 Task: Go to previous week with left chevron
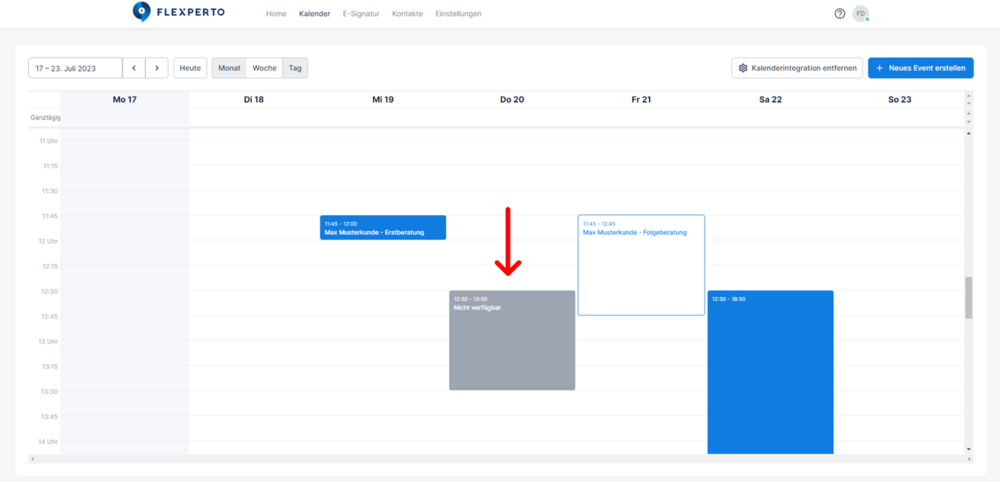point(134,68)
